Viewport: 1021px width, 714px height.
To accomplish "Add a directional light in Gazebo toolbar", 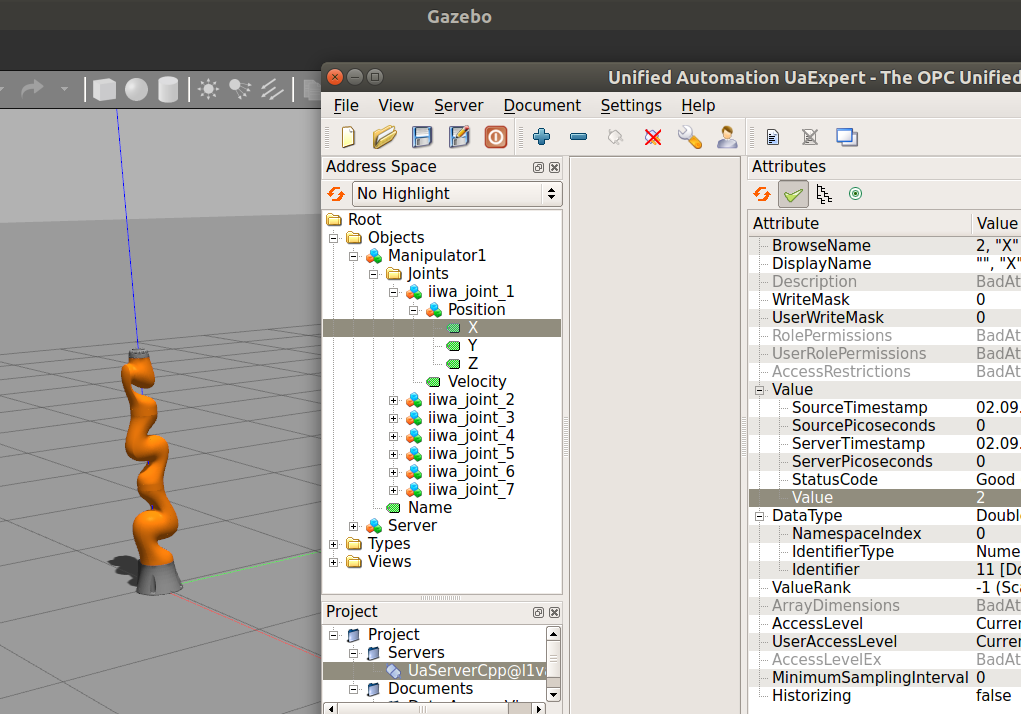I will tap(272, 89).
